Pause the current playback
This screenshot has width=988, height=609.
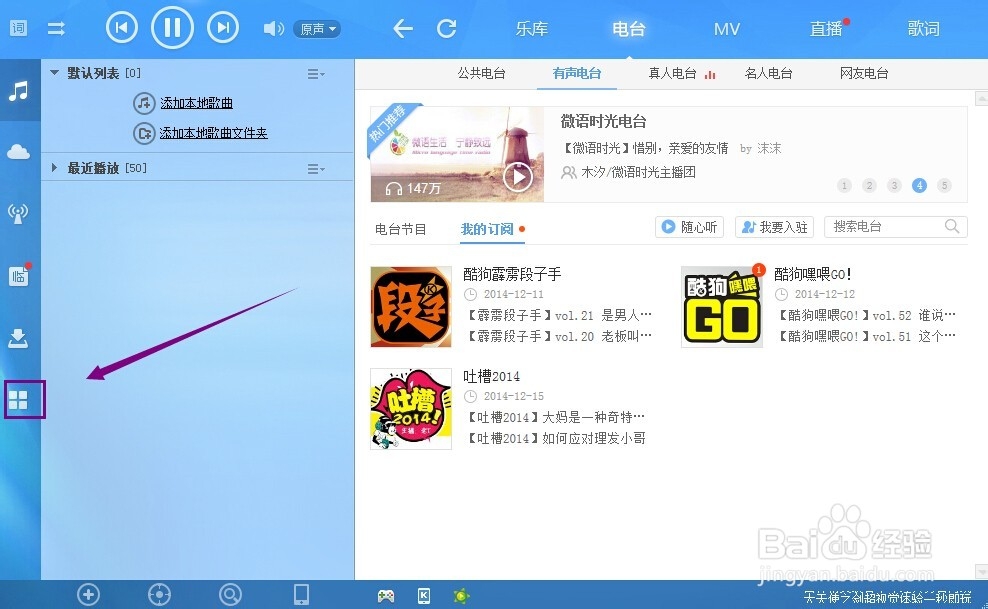coord(172,28)
